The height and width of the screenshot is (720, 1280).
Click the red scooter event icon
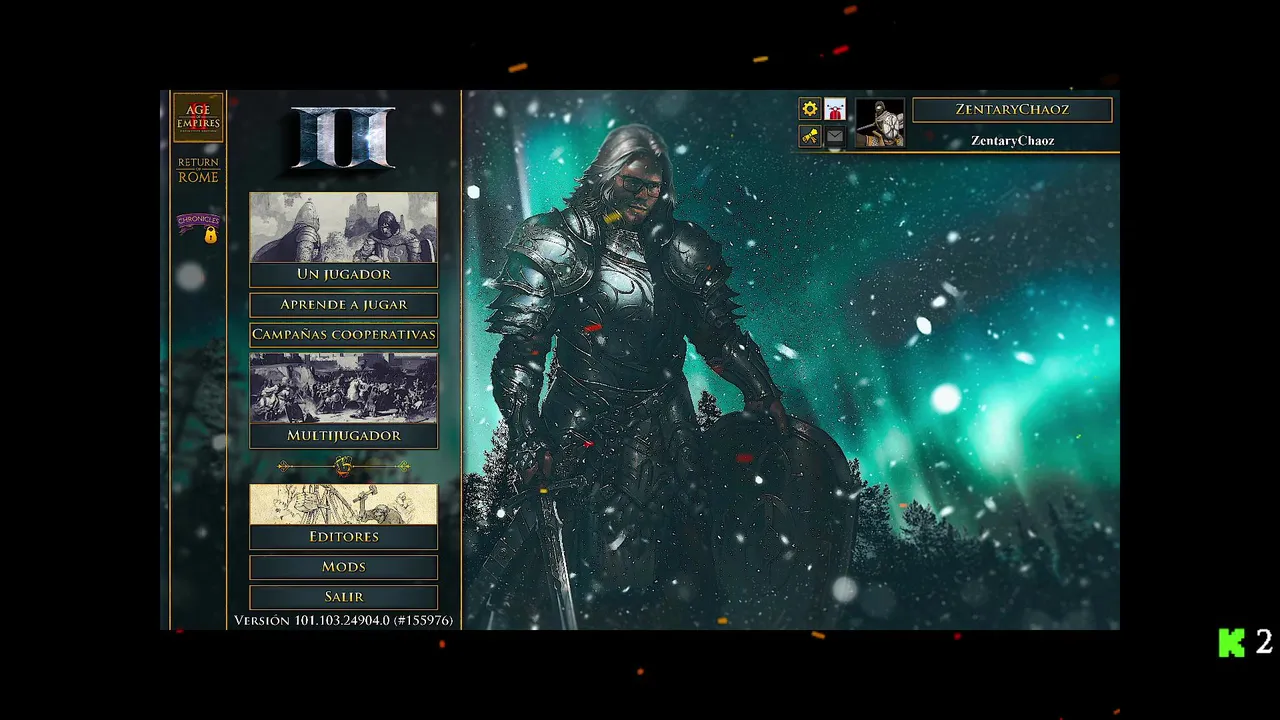pyautogui.click(x=835, y=109)
